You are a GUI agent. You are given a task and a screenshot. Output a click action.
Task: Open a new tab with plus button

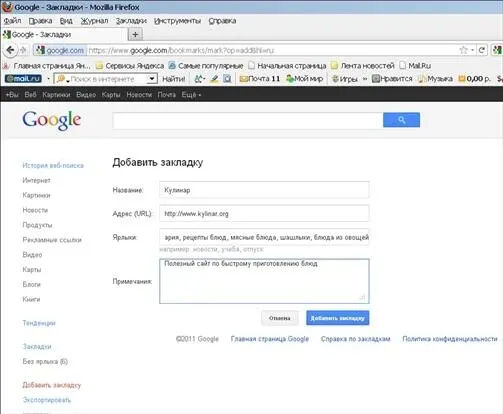point(135,34)
